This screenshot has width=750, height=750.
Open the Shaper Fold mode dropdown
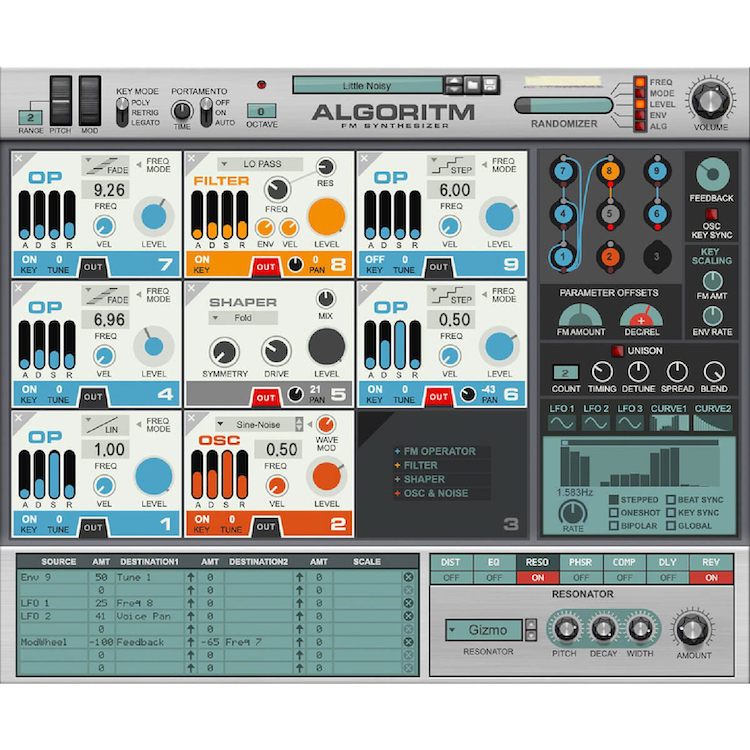point(243,318)
